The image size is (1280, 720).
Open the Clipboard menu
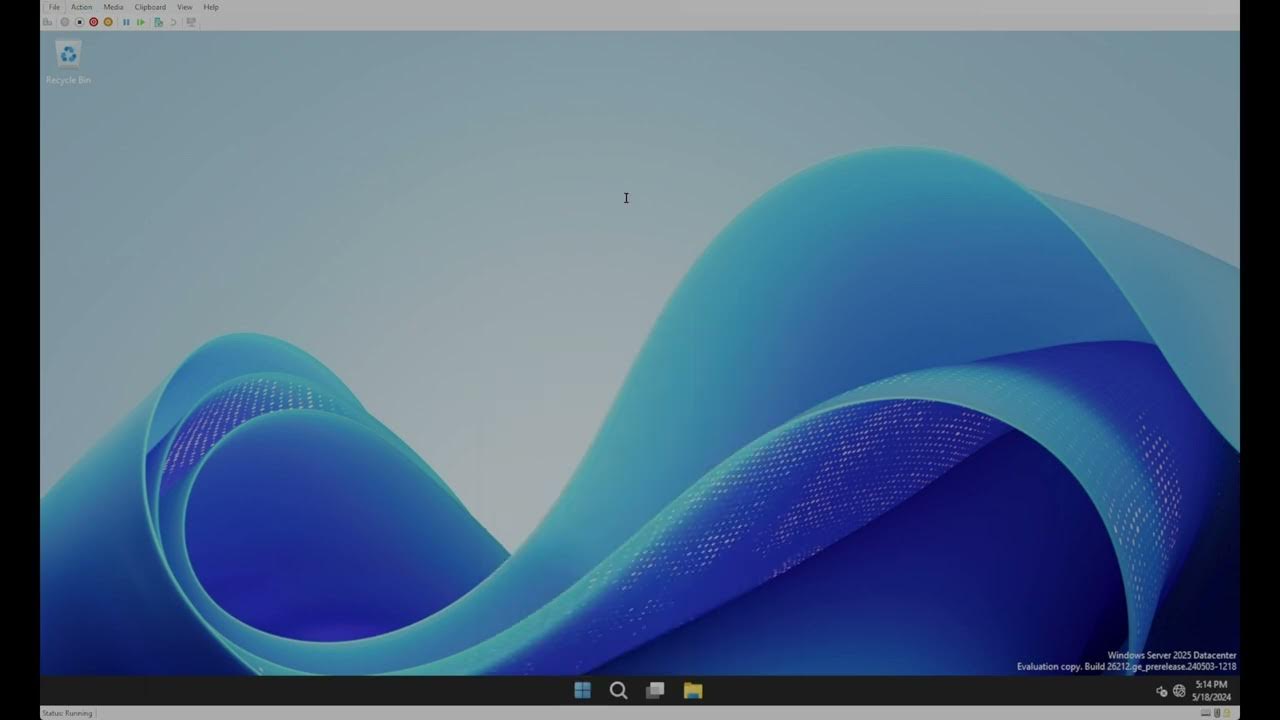coord(150,7)
